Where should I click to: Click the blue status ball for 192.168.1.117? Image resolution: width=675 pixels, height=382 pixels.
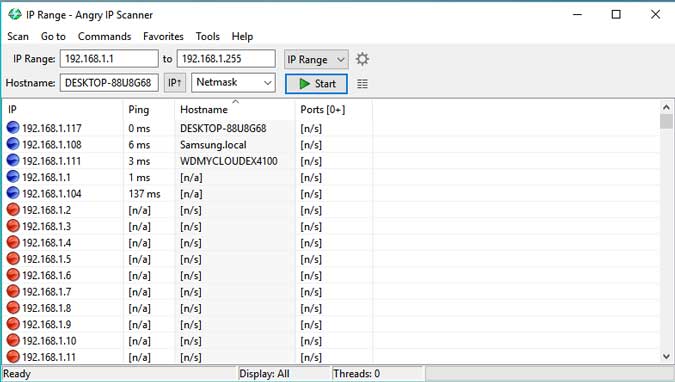pyautogui.click(x=13, y=127)
